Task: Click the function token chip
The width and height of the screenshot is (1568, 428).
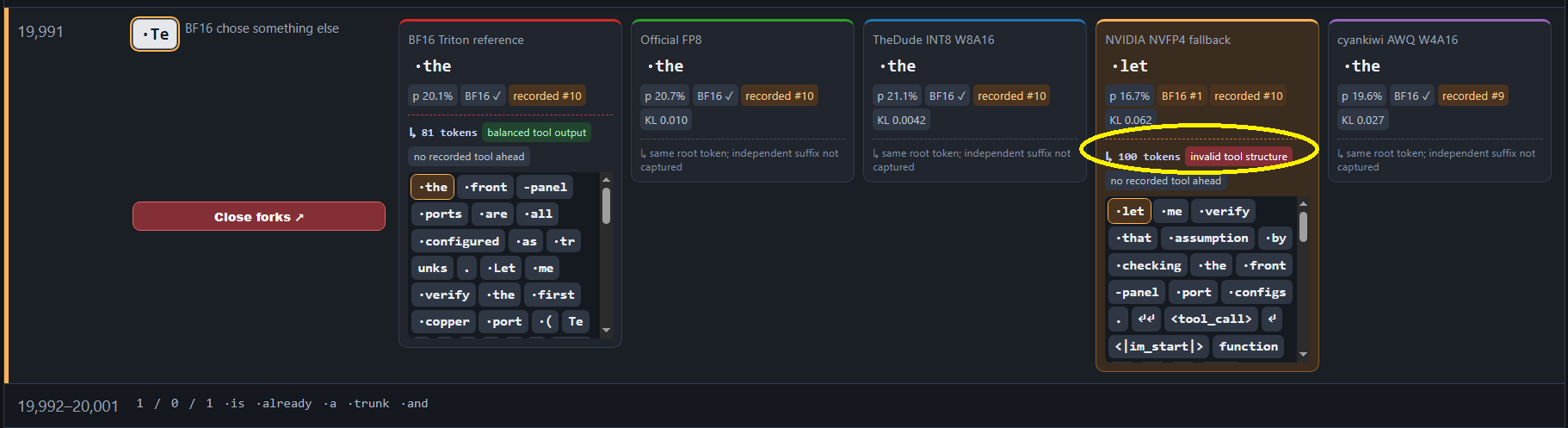Action: tap(1248, 346)
